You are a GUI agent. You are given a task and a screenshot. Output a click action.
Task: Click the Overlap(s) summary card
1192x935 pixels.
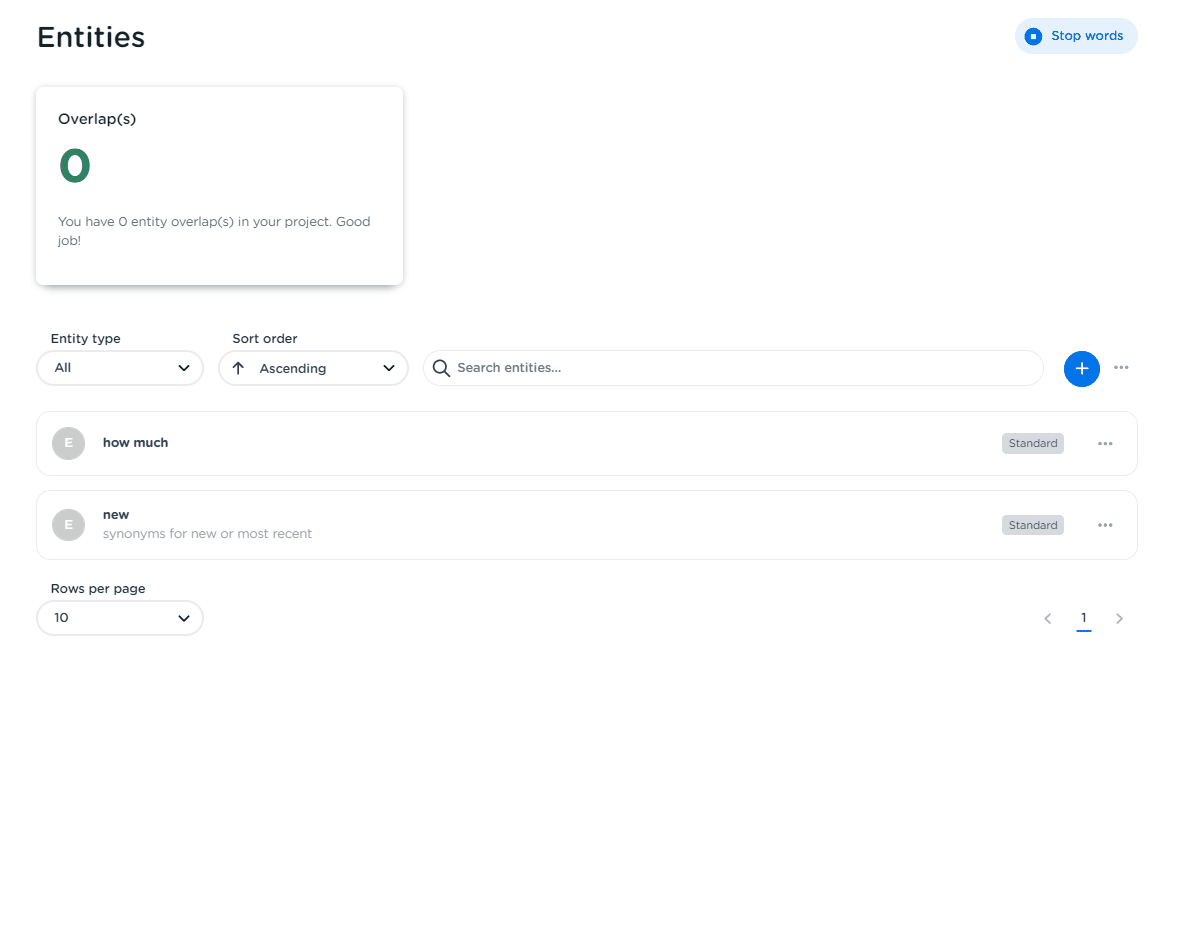[x=219, y=185]
